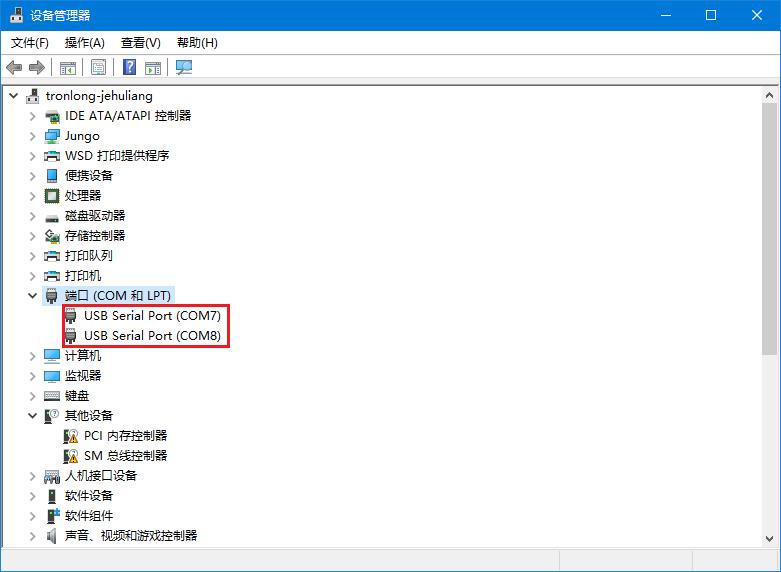Expand the 打印队列 node chevron
Viewport: 781px width, 572px height.
[33, 256]
